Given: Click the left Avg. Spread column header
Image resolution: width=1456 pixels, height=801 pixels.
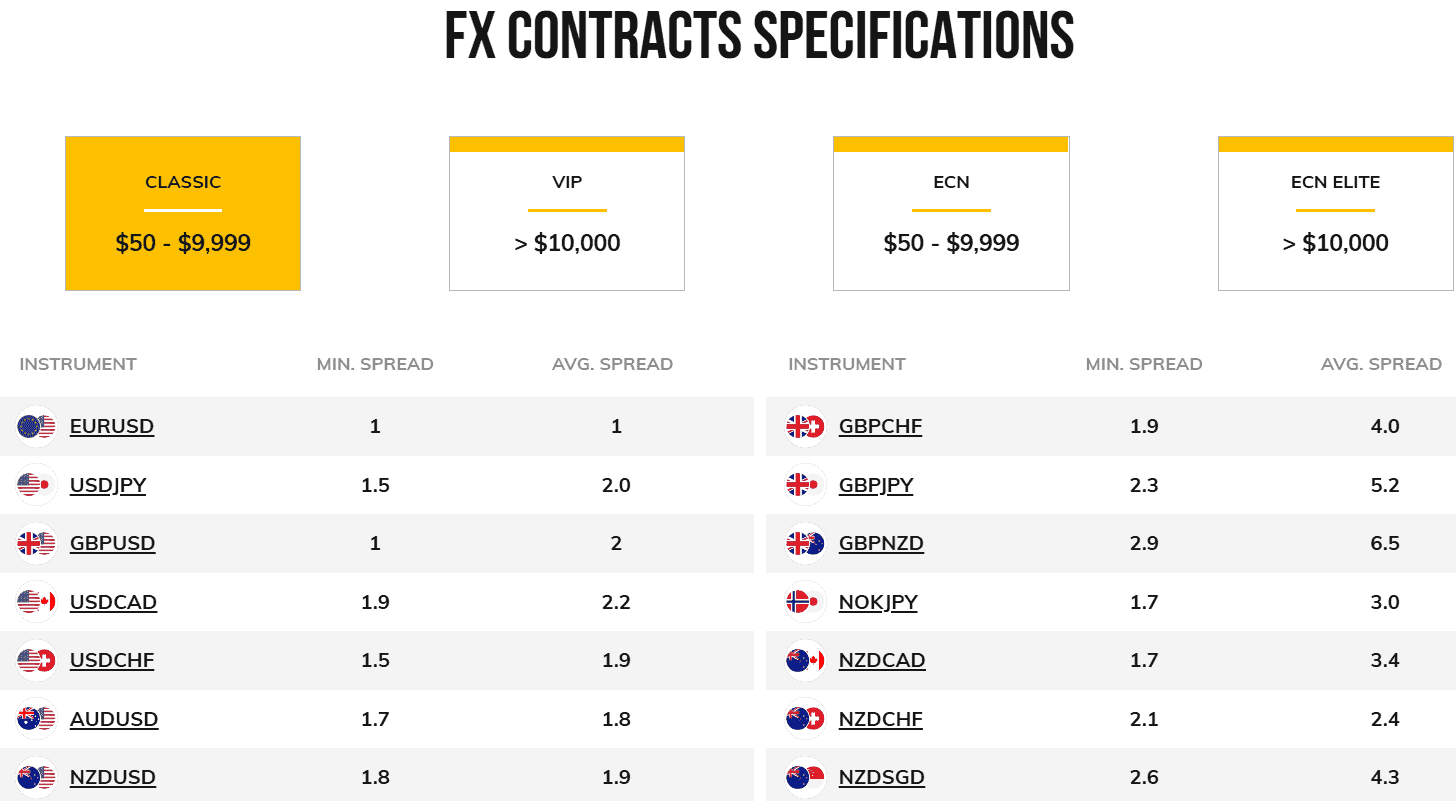Looking at the screenshot, I should coord(612,364).
